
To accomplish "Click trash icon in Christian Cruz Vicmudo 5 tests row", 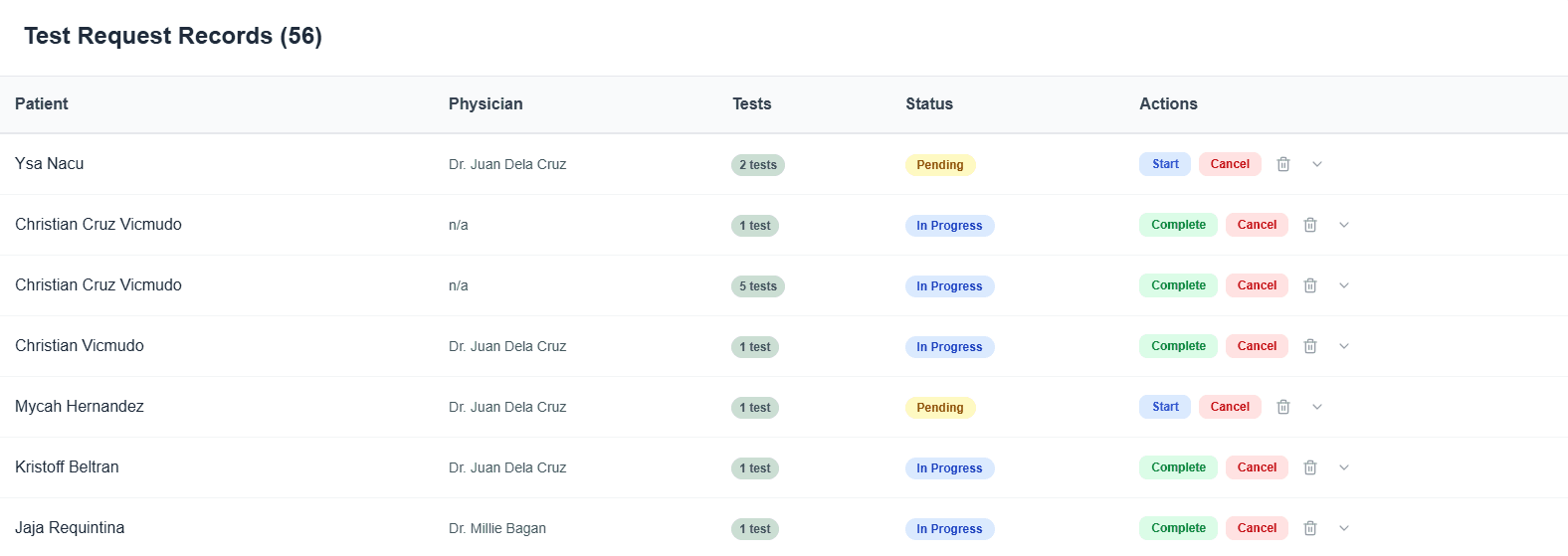I will (x=1310, y=285).
